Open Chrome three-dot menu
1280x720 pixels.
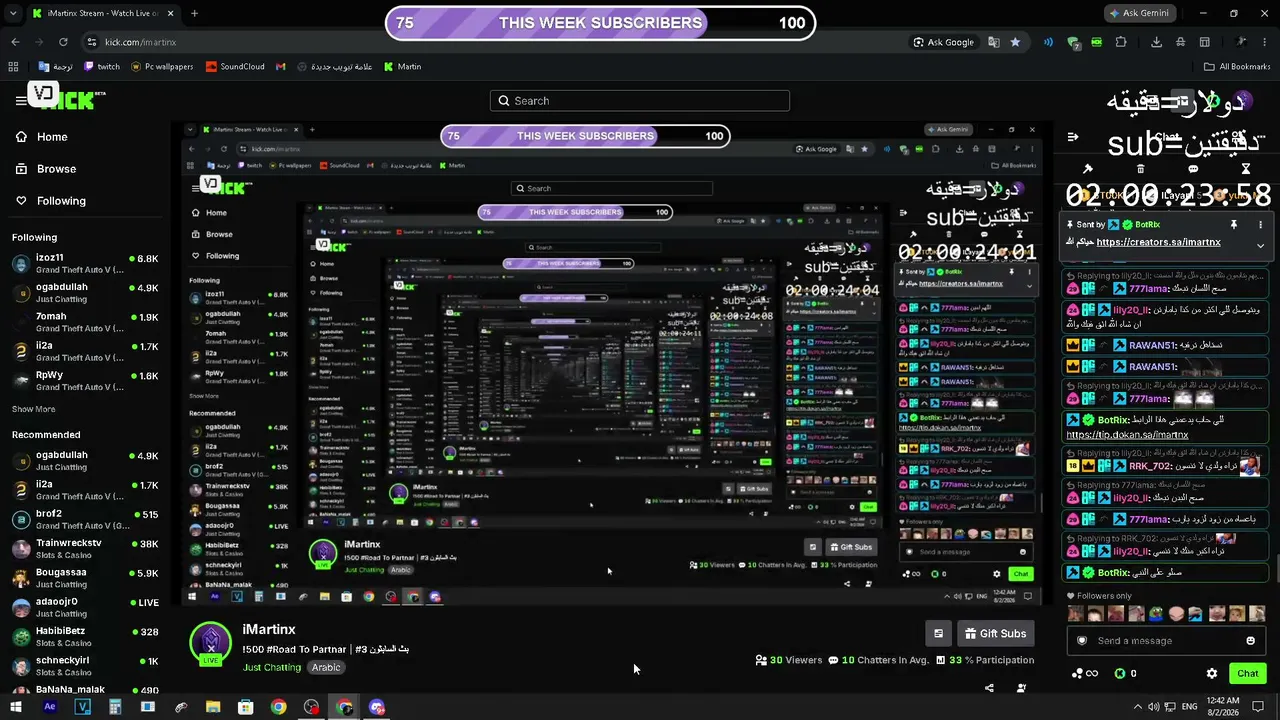pos(1266,42)
